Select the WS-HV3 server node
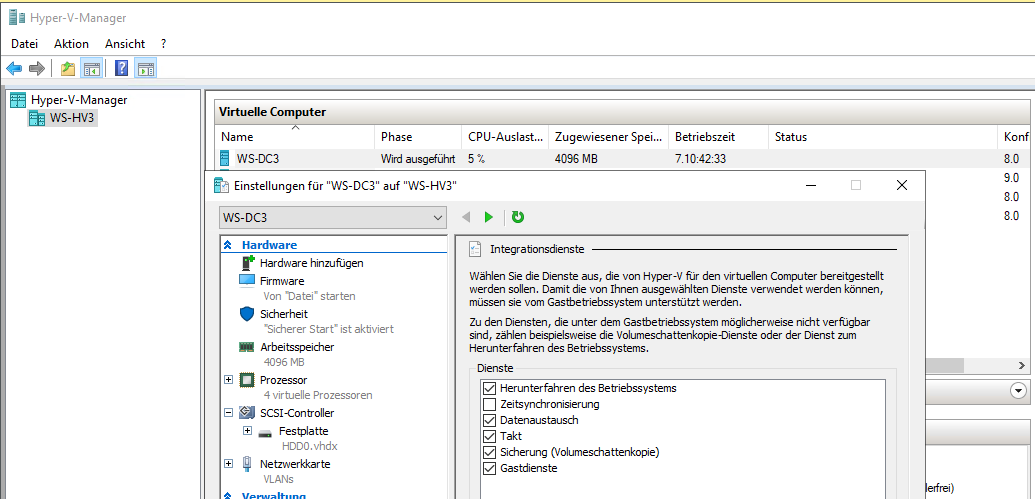This screenshot has height=499, width=1035. click(x=73, y=118)
